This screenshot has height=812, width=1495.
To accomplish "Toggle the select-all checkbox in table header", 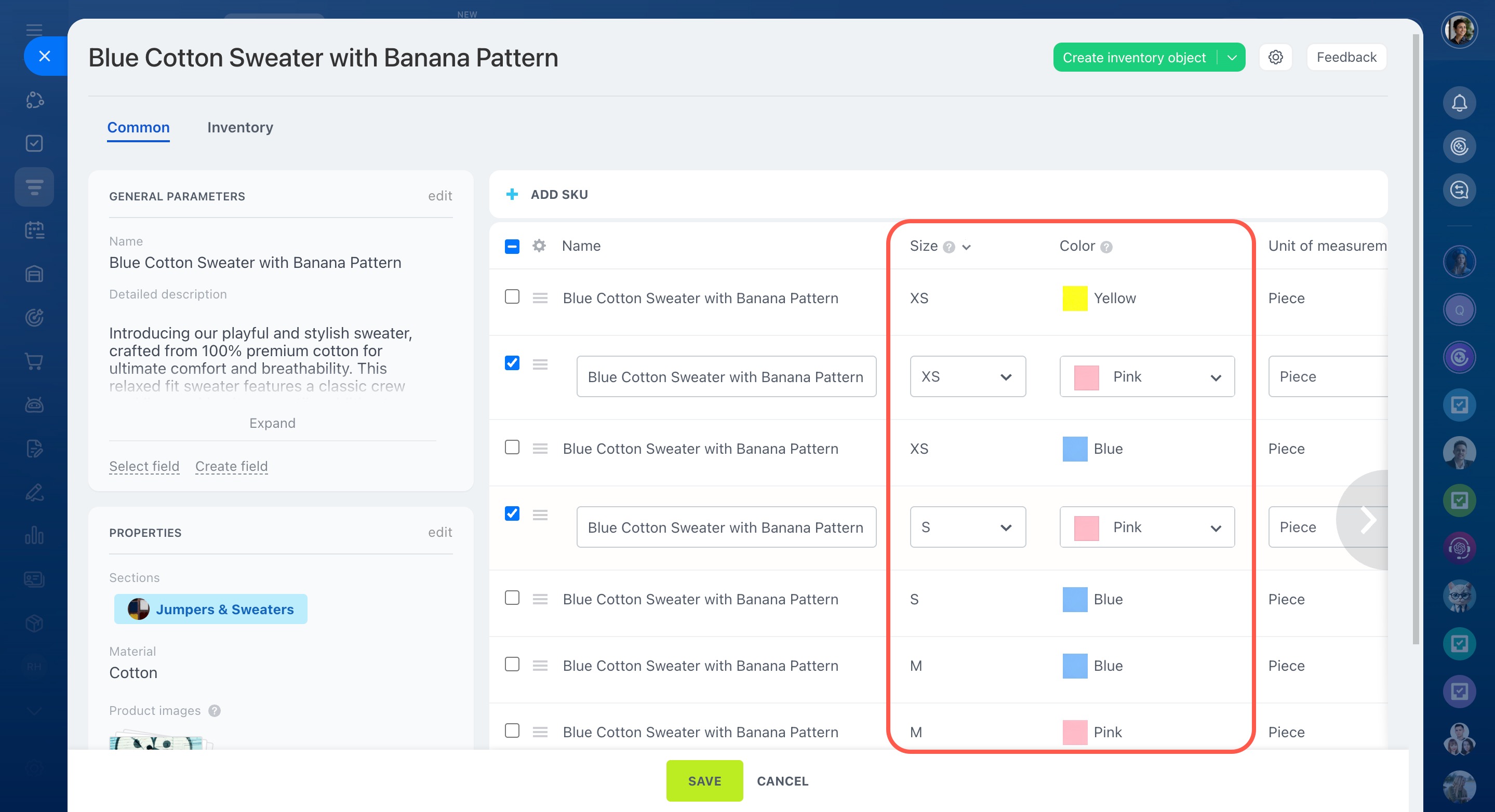I will click(512, 247).
